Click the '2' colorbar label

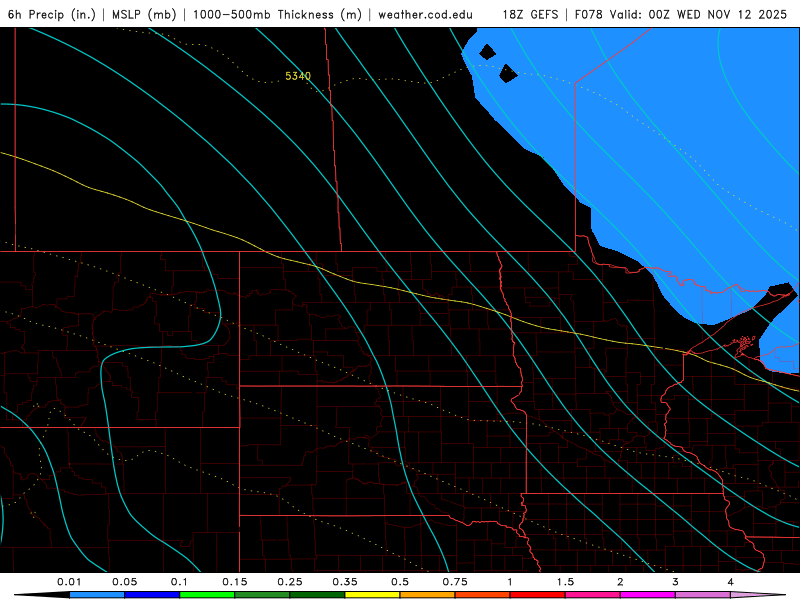pyautogui.click(x=620, y=582)
